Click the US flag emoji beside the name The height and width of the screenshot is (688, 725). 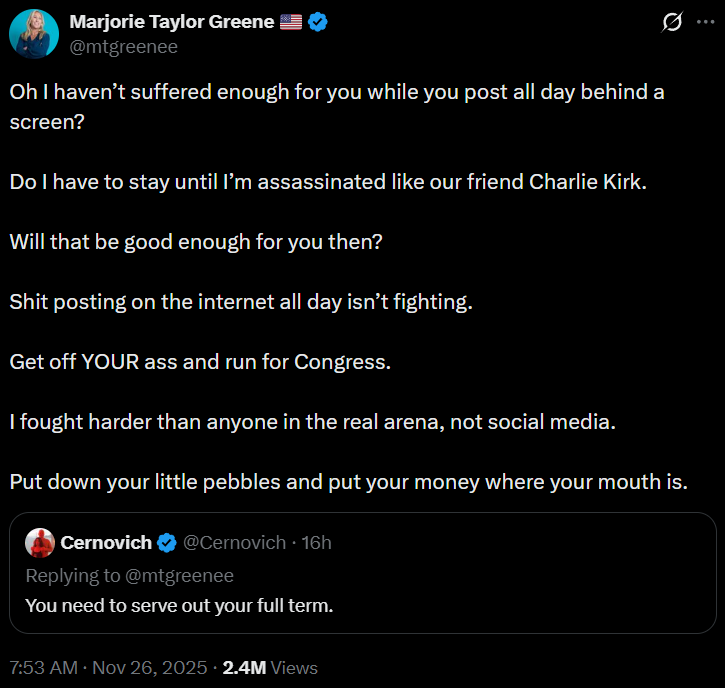pyautogui.click(x=291, y=23)
